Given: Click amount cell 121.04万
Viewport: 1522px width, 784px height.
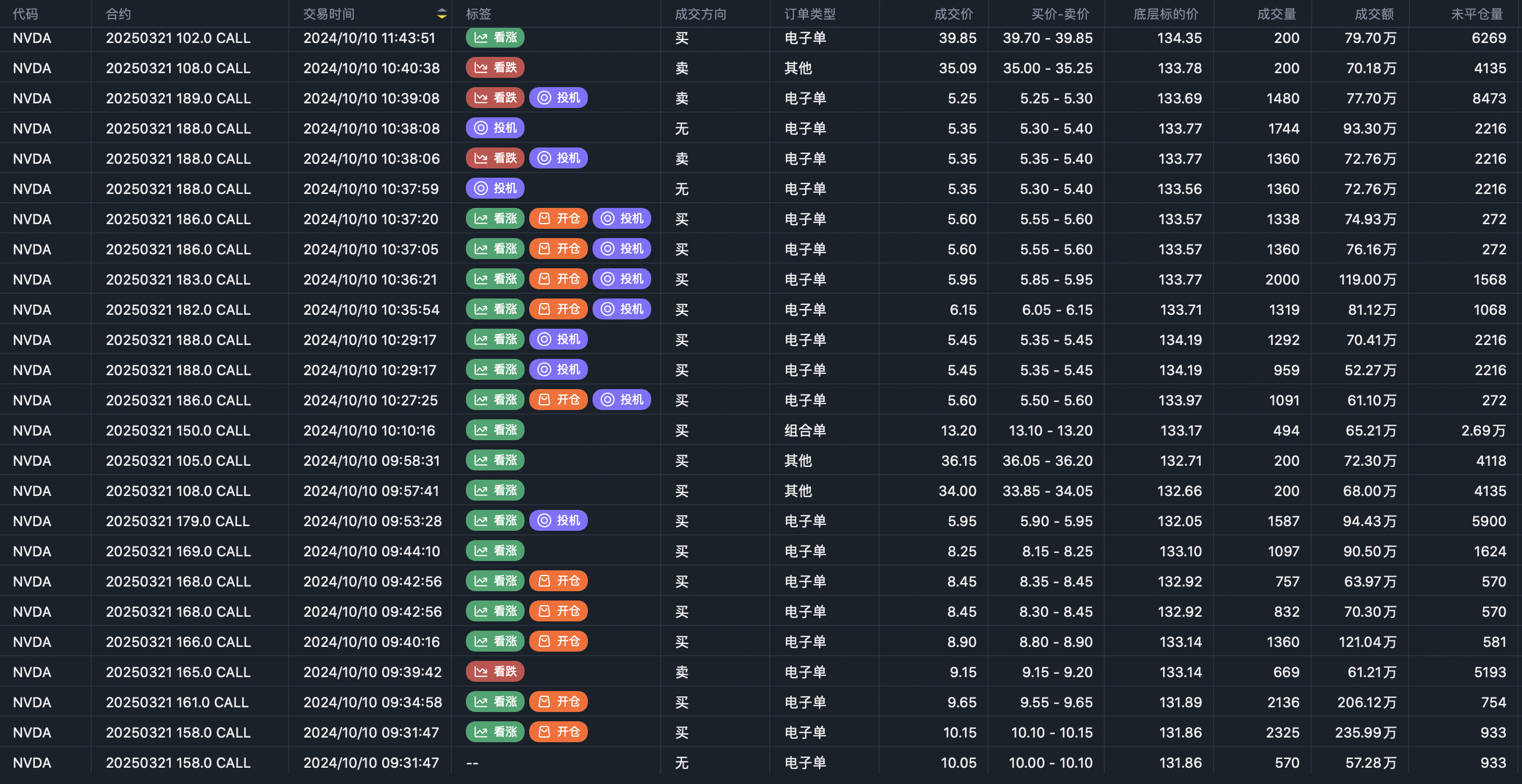Looking at the screenshot, I should tap(1368, 641).
